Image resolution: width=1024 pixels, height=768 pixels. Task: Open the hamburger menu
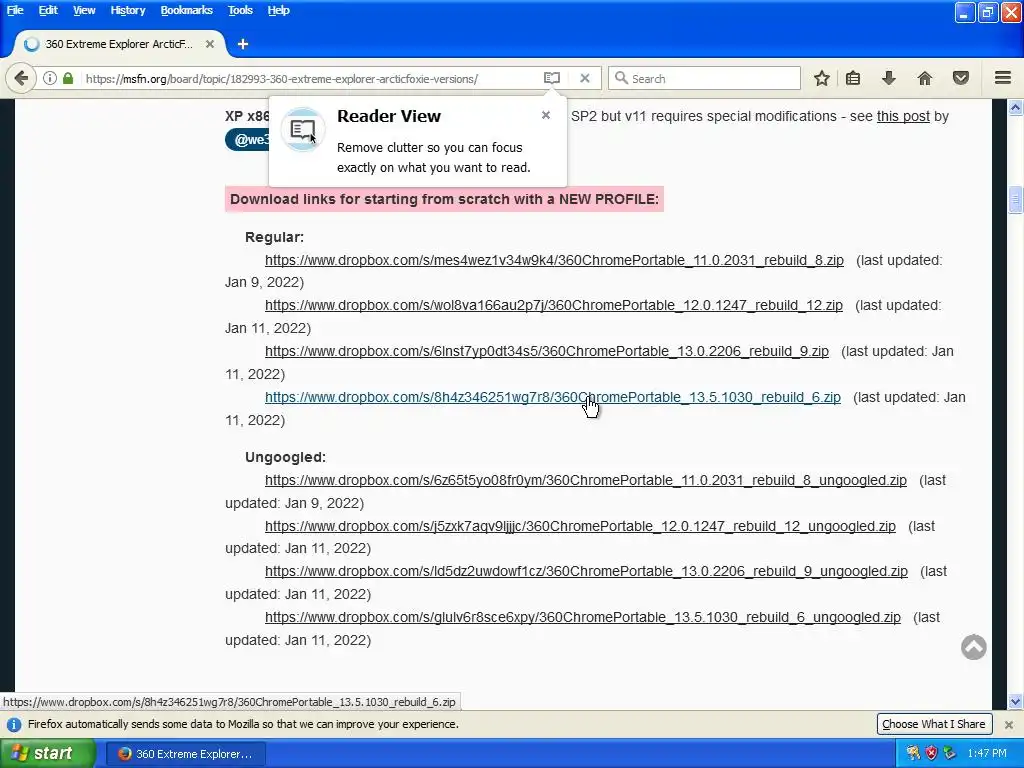click(1003, 78)
